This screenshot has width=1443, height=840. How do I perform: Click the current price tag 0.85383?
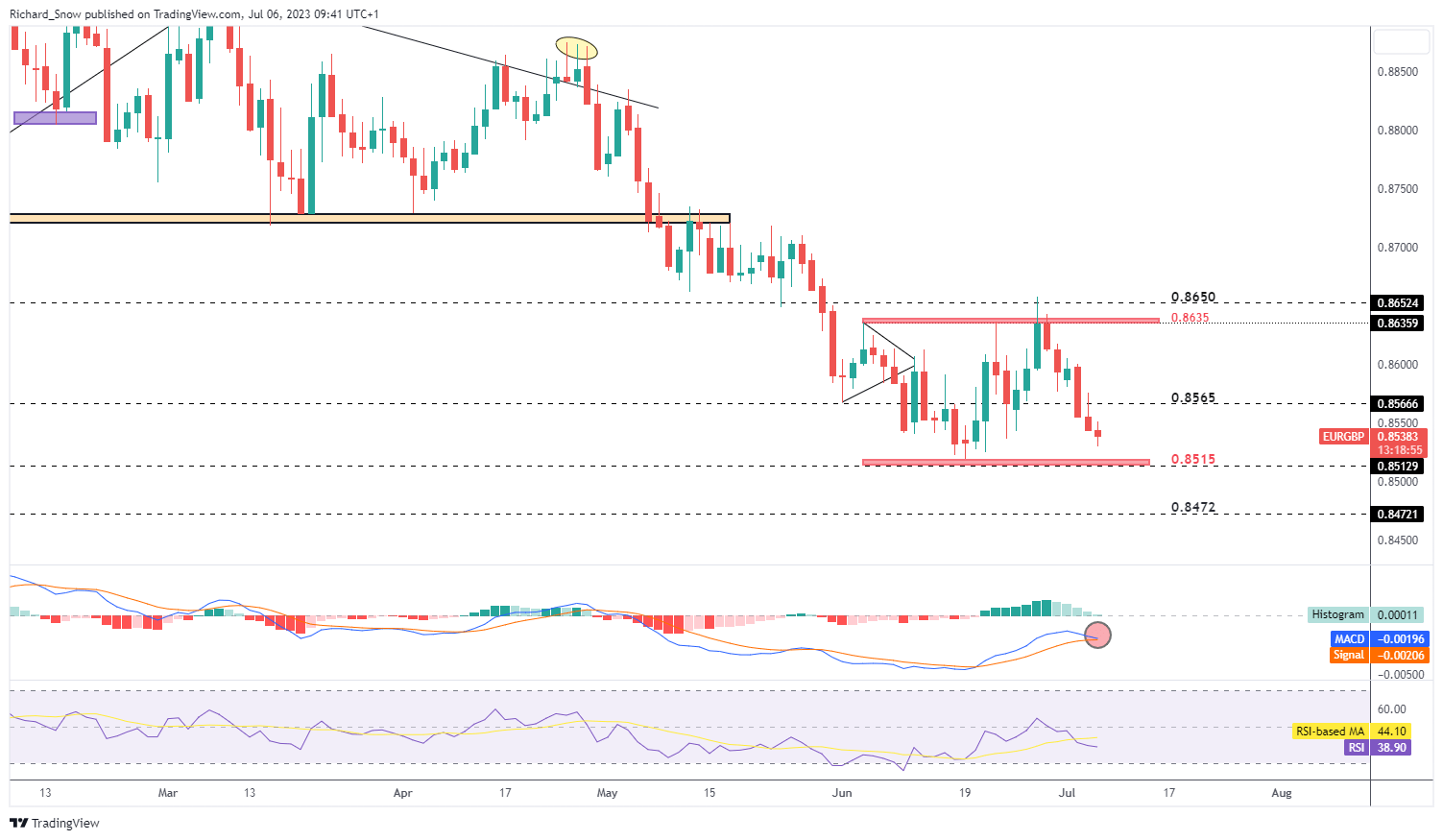(1398, 437)
